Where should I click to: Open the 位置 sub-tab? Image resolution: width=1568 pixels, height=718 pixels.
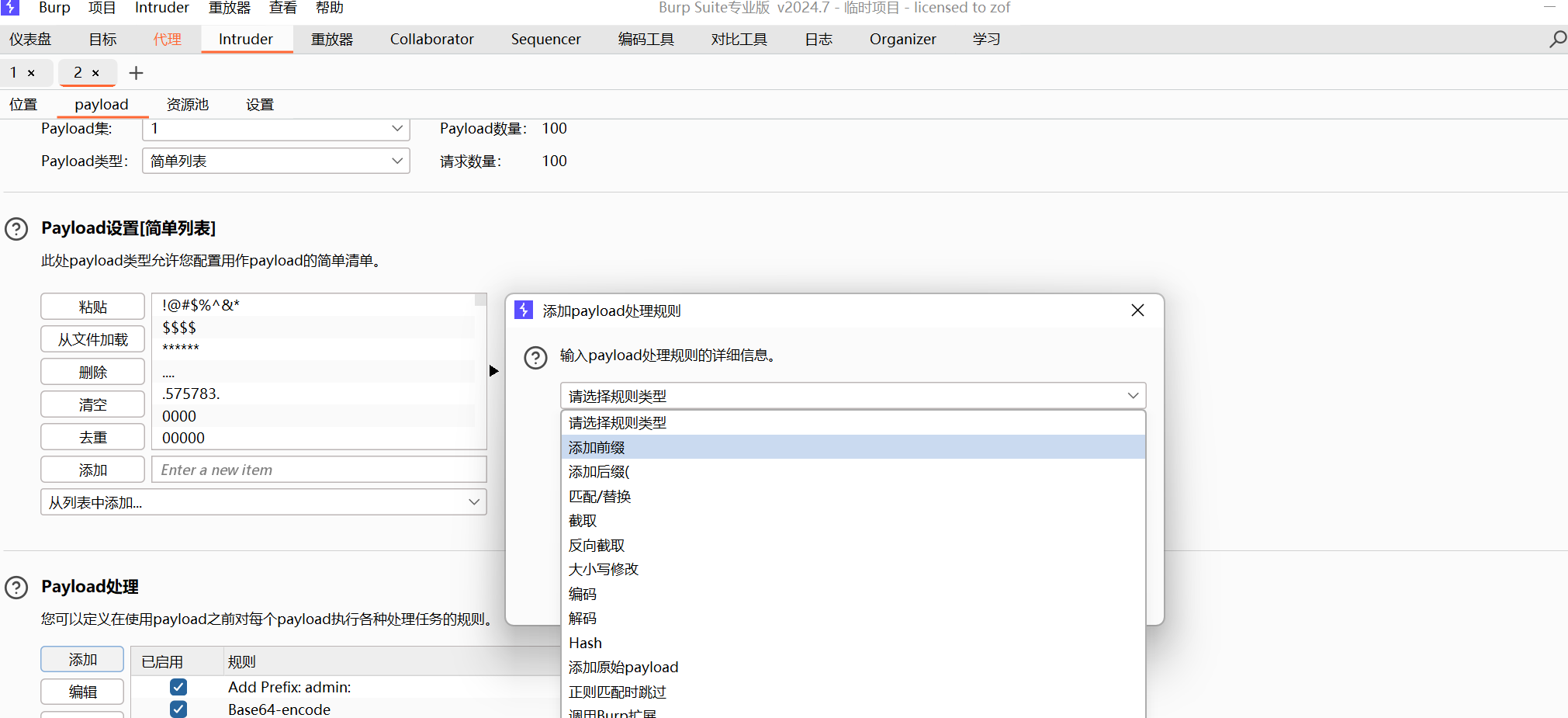[x=23, y=105]
